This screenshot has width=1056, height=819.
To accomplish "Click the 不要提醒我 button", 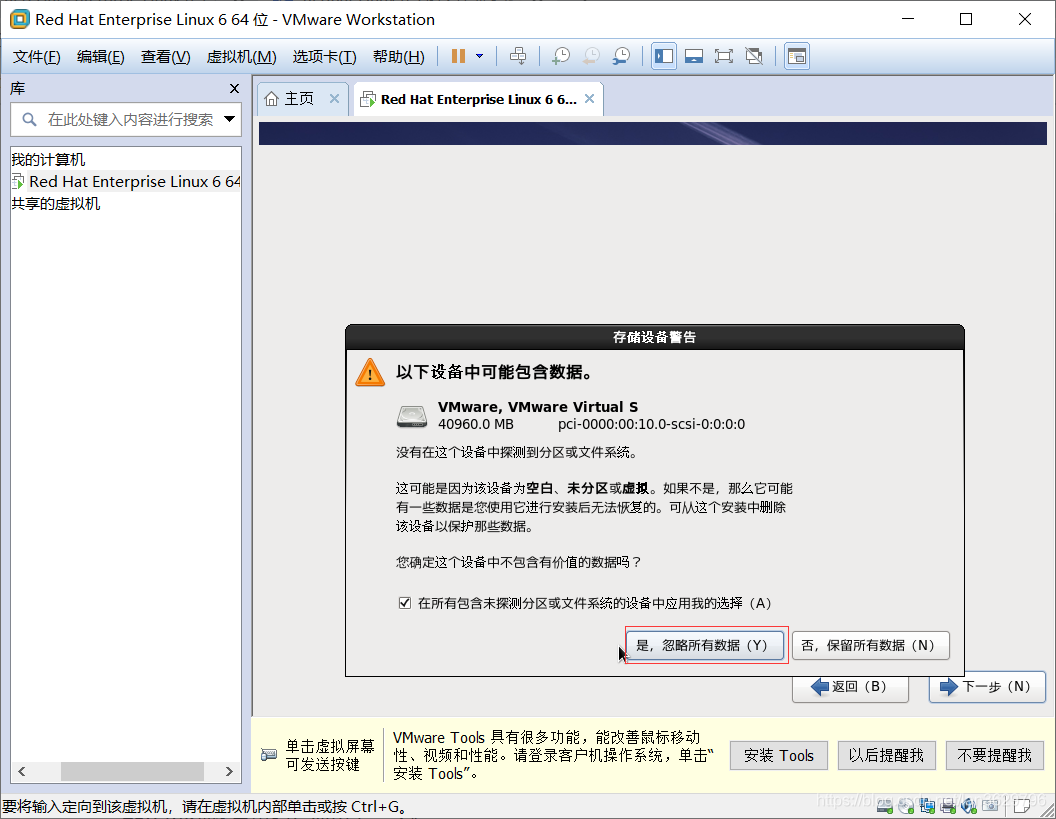I will pyautogui.click(x=995, y=756).
